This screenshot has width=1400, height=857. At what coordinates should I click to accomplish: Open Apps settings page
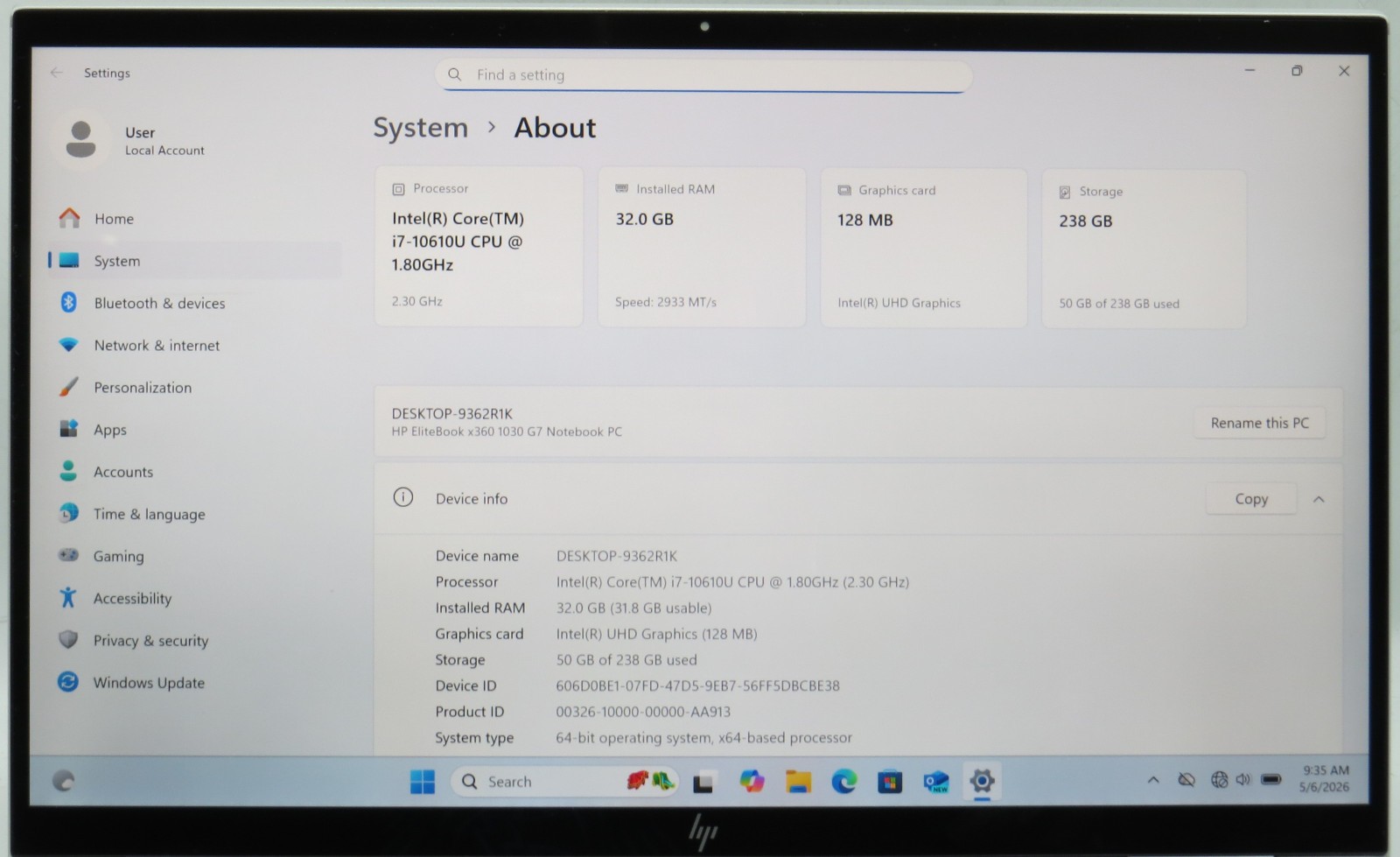(x=110, y=430)
